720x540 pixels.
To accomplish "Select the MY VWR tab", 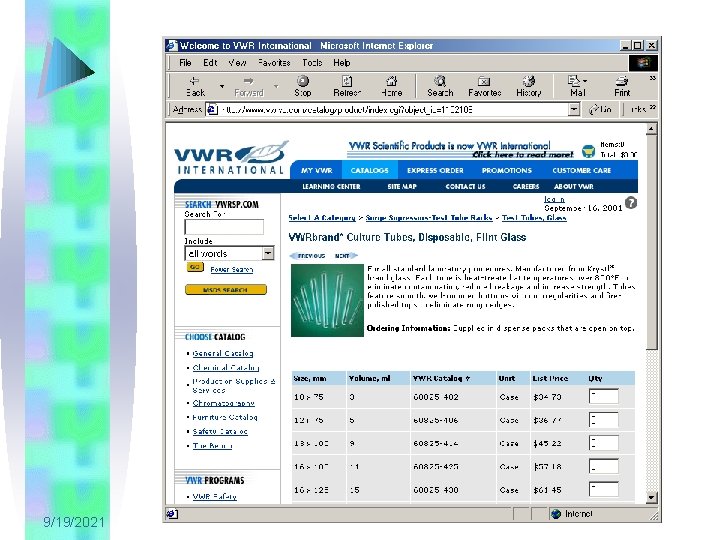I will click(x=316, y=170).
